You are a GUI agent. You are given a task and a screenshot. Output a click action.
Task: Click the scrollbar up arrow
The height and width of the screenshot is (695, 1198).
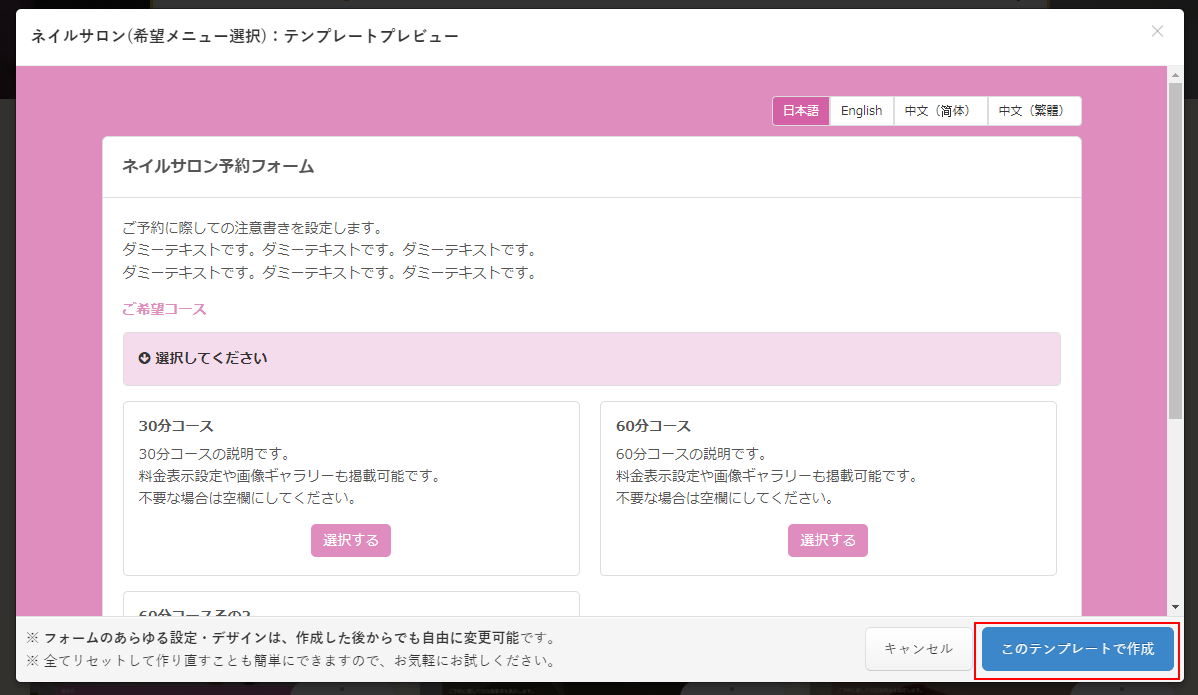1175,74
